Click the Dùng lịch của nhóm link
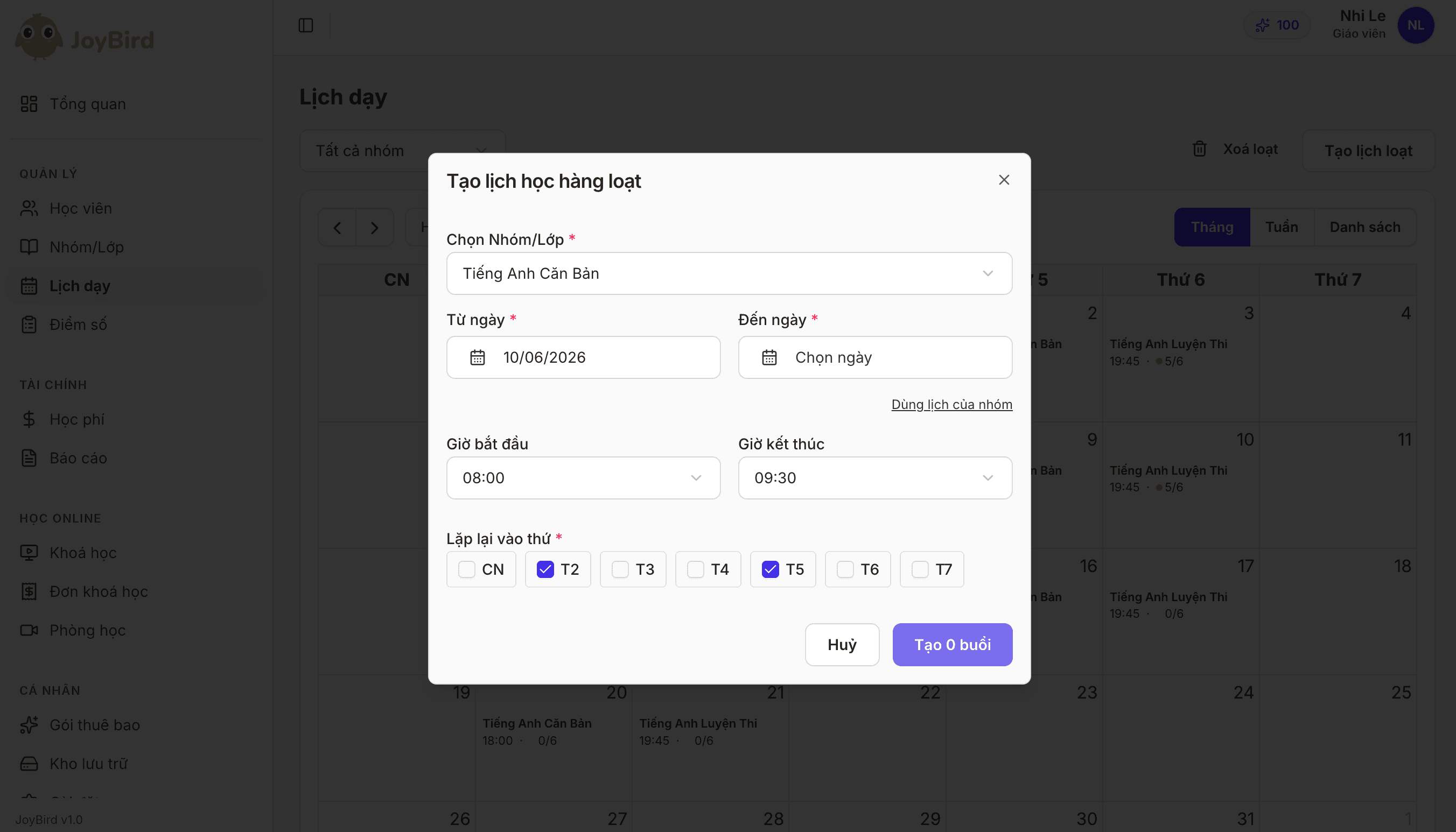Viewport: 1456px width, 832px height. pos(952,405)
